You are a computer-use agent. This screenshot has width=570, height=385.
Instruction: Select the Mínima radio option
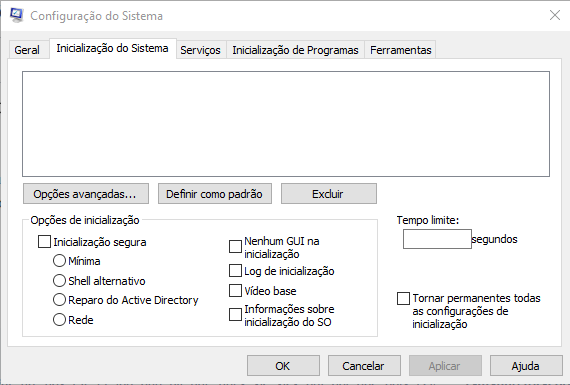click(x=59, y=261)
